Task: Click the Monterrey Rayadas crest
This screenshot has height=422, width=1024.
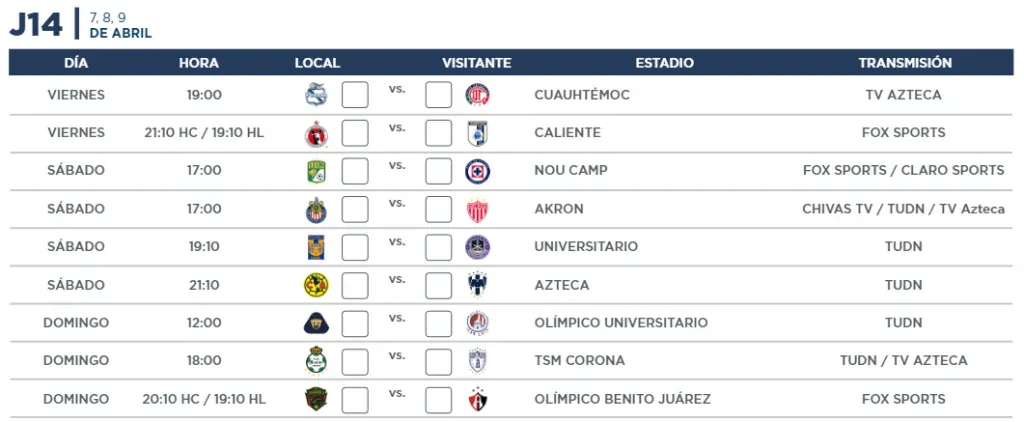Action: point(477,285)
